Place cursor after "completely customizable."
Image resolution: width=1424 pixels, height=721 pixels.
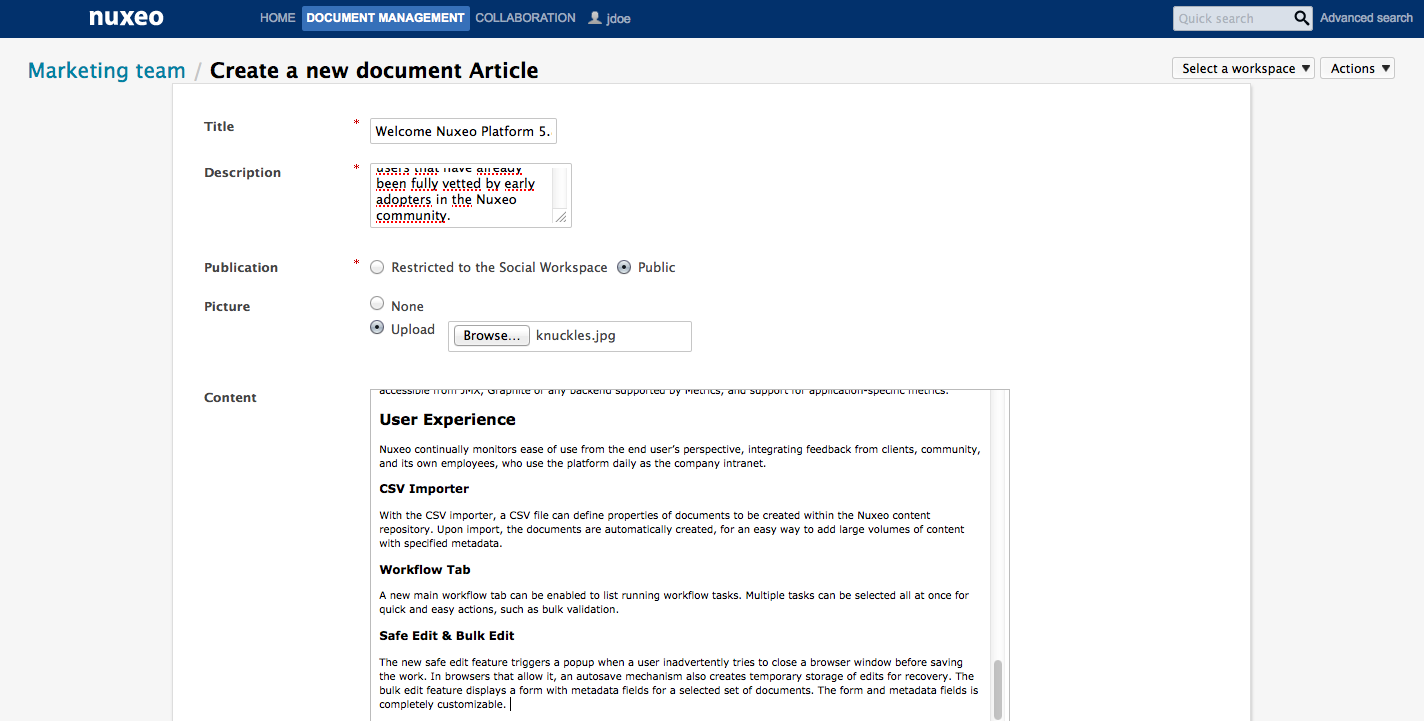[510, 705]
